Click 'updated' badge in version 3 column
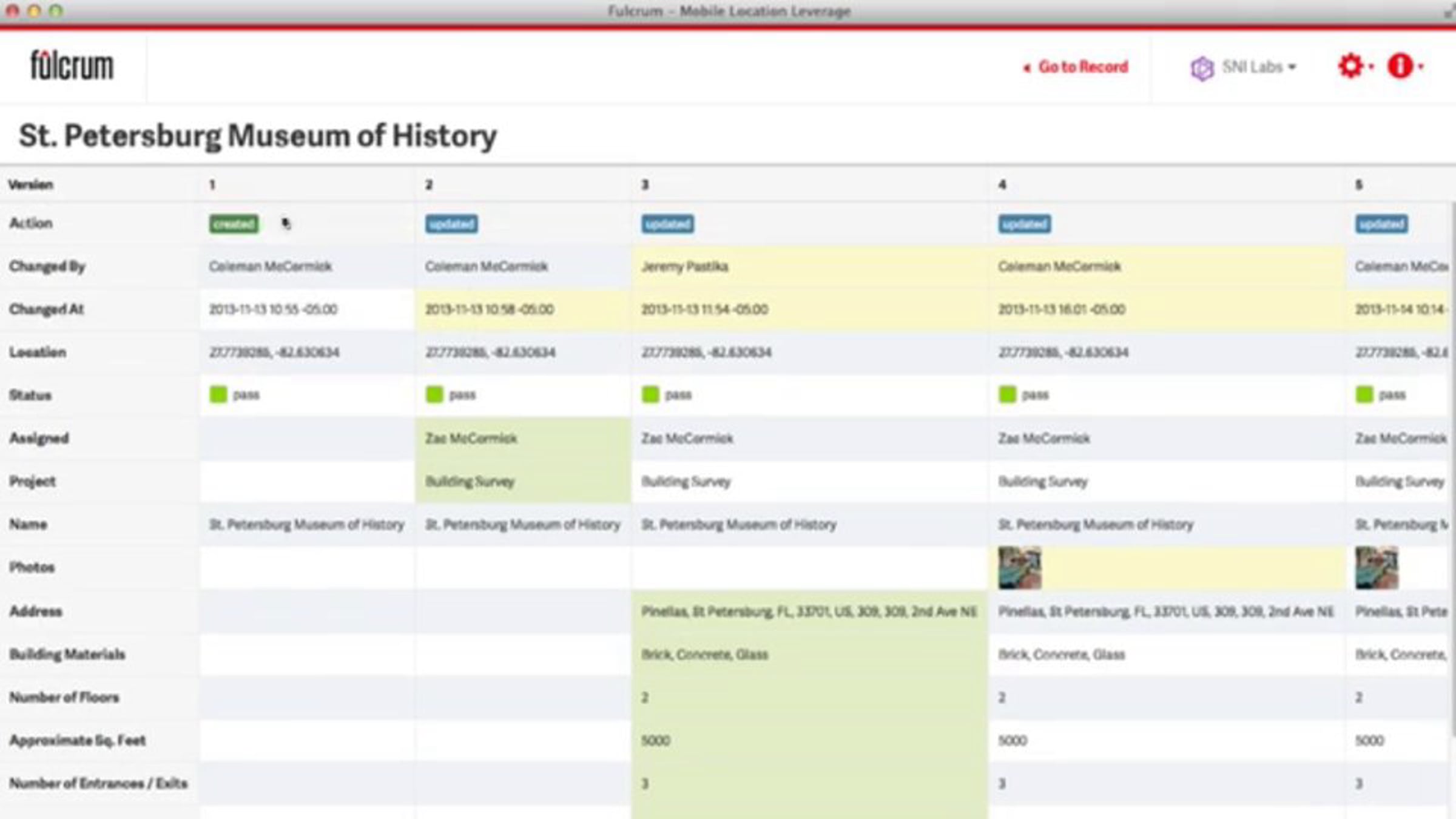Screen dimensions: 1456x819 pos(667,224)
